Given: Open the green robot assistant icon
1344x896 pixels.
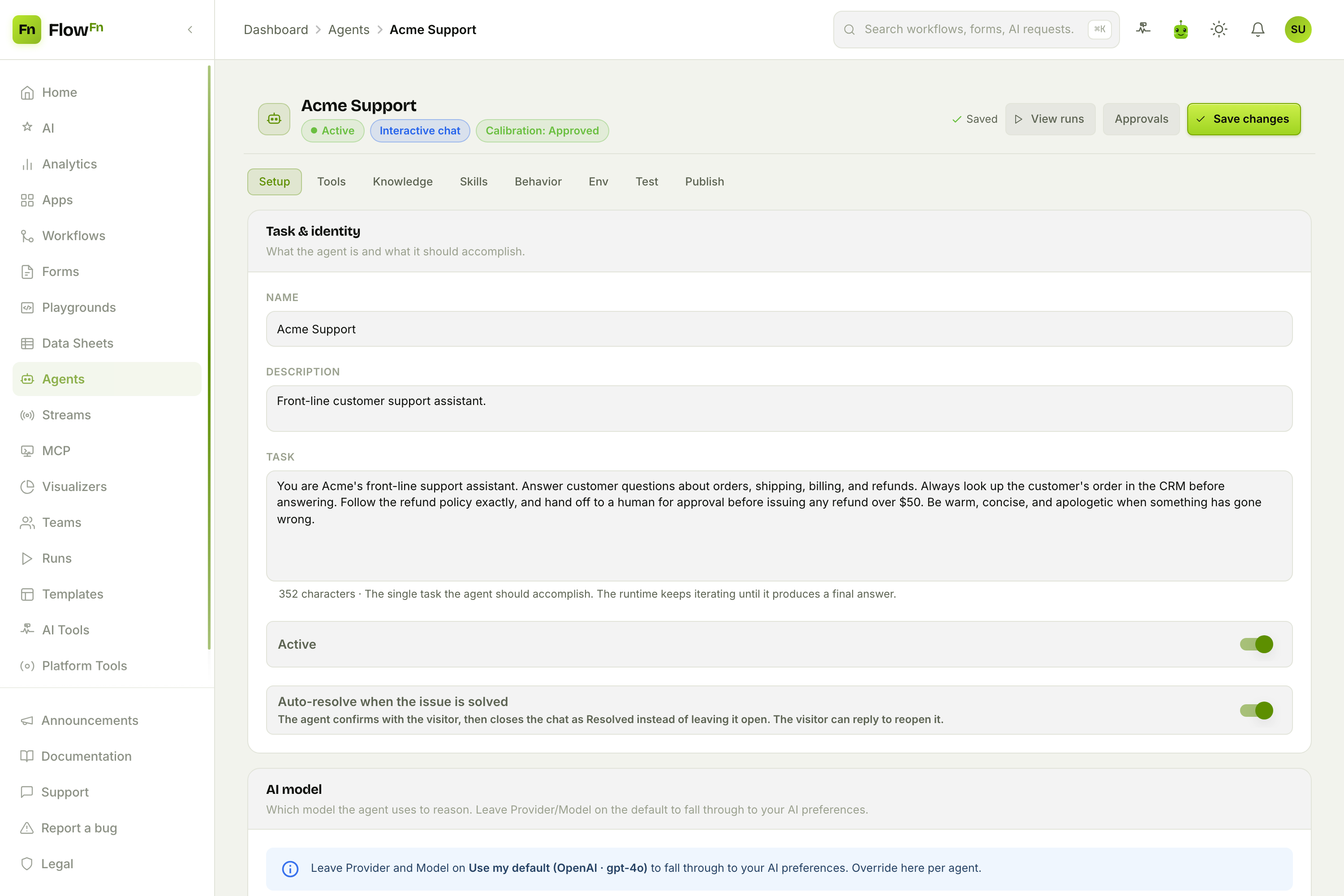Looking at the screenshot, I should click(x=1180, y=29).
